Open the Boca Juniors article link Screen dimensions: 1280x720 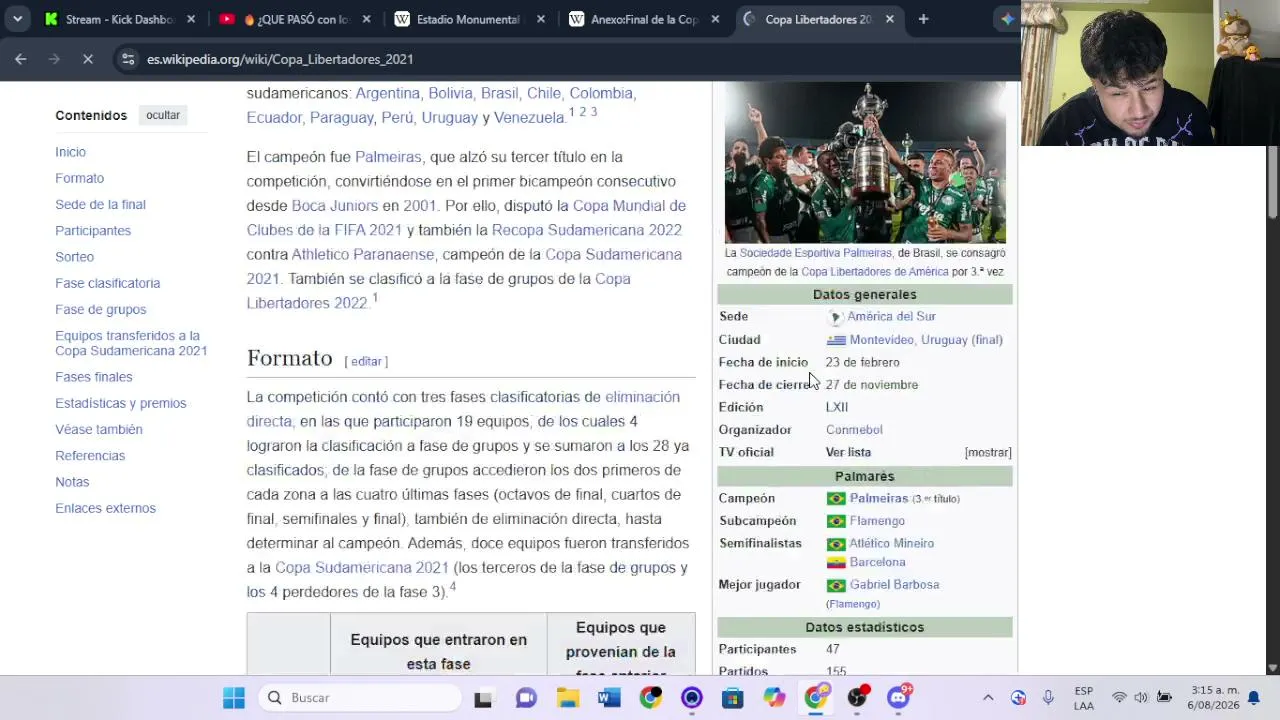(x=334, y=206)
